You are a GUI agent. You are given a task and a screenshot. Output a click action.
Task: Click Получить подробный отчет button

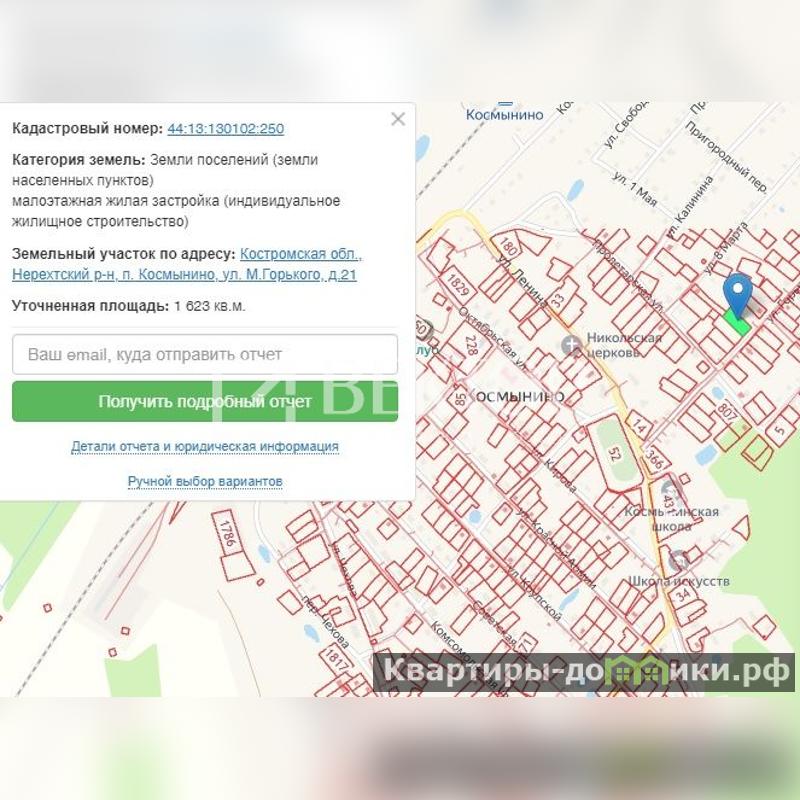(x=205, y=402)
